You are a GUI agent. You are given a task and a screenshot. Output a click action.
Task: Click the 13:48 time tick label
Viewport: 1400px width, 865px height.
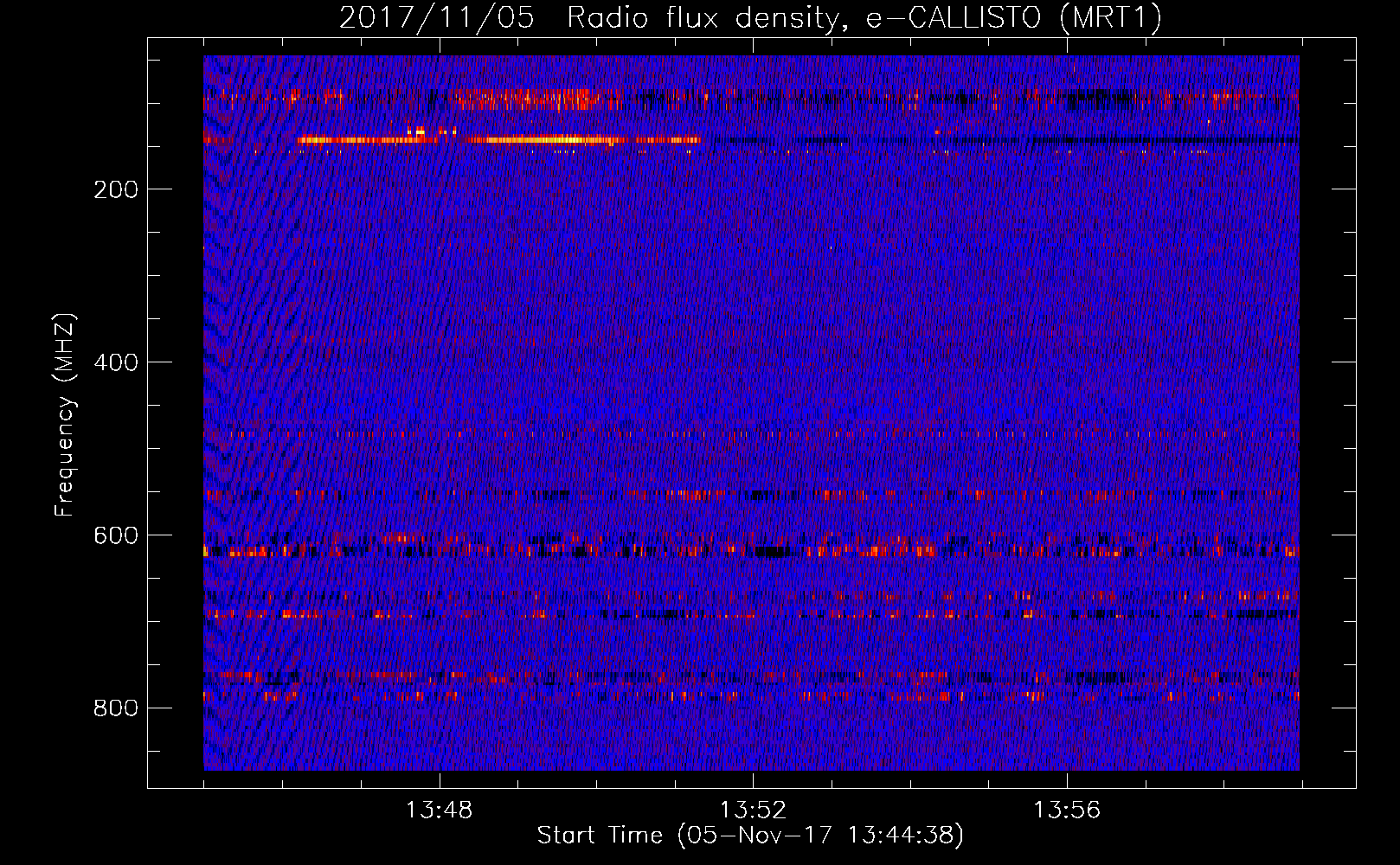click(440, 811)
